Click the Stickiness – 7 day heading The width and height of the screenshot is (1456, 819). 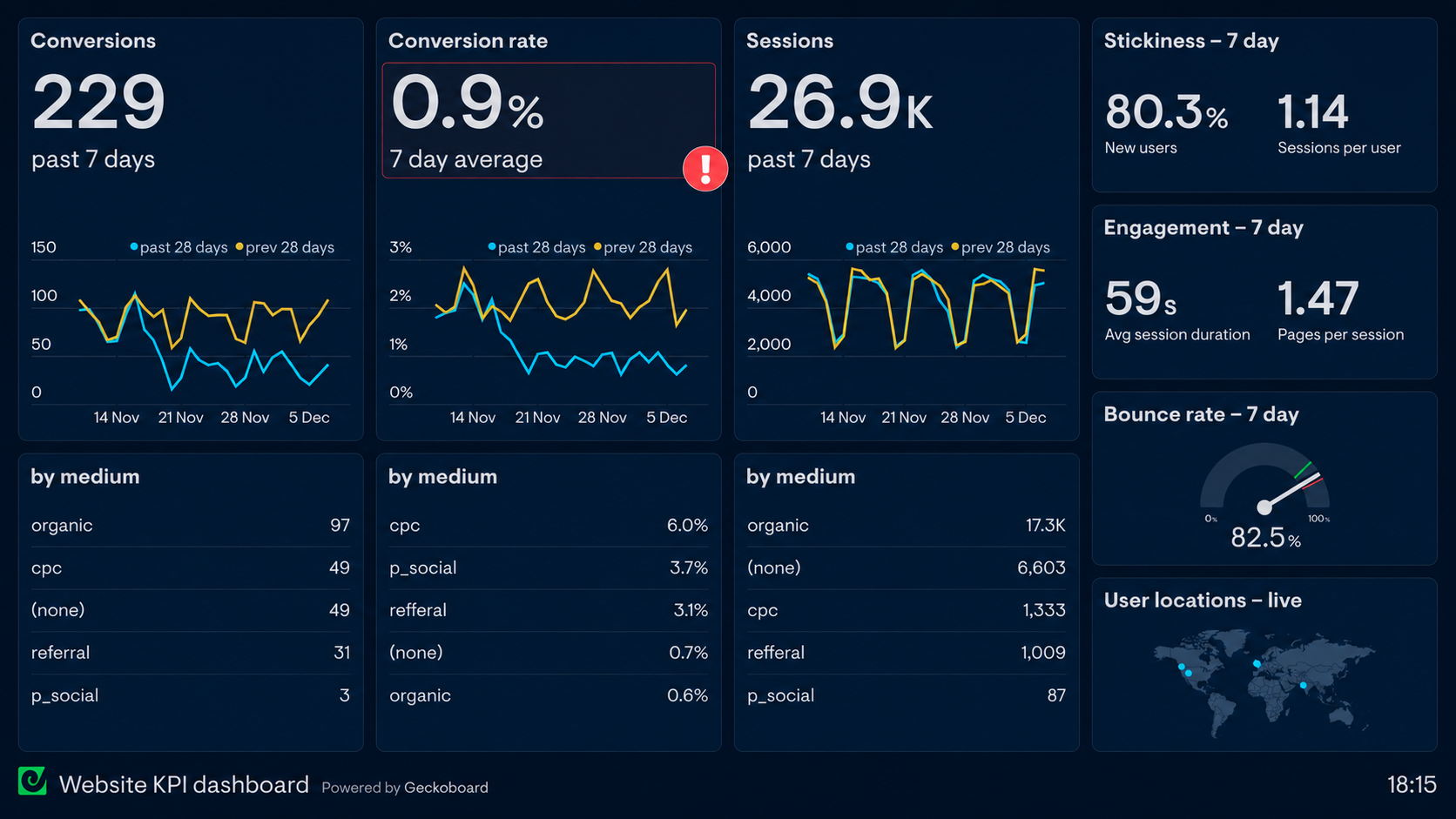pos(1191,41)
